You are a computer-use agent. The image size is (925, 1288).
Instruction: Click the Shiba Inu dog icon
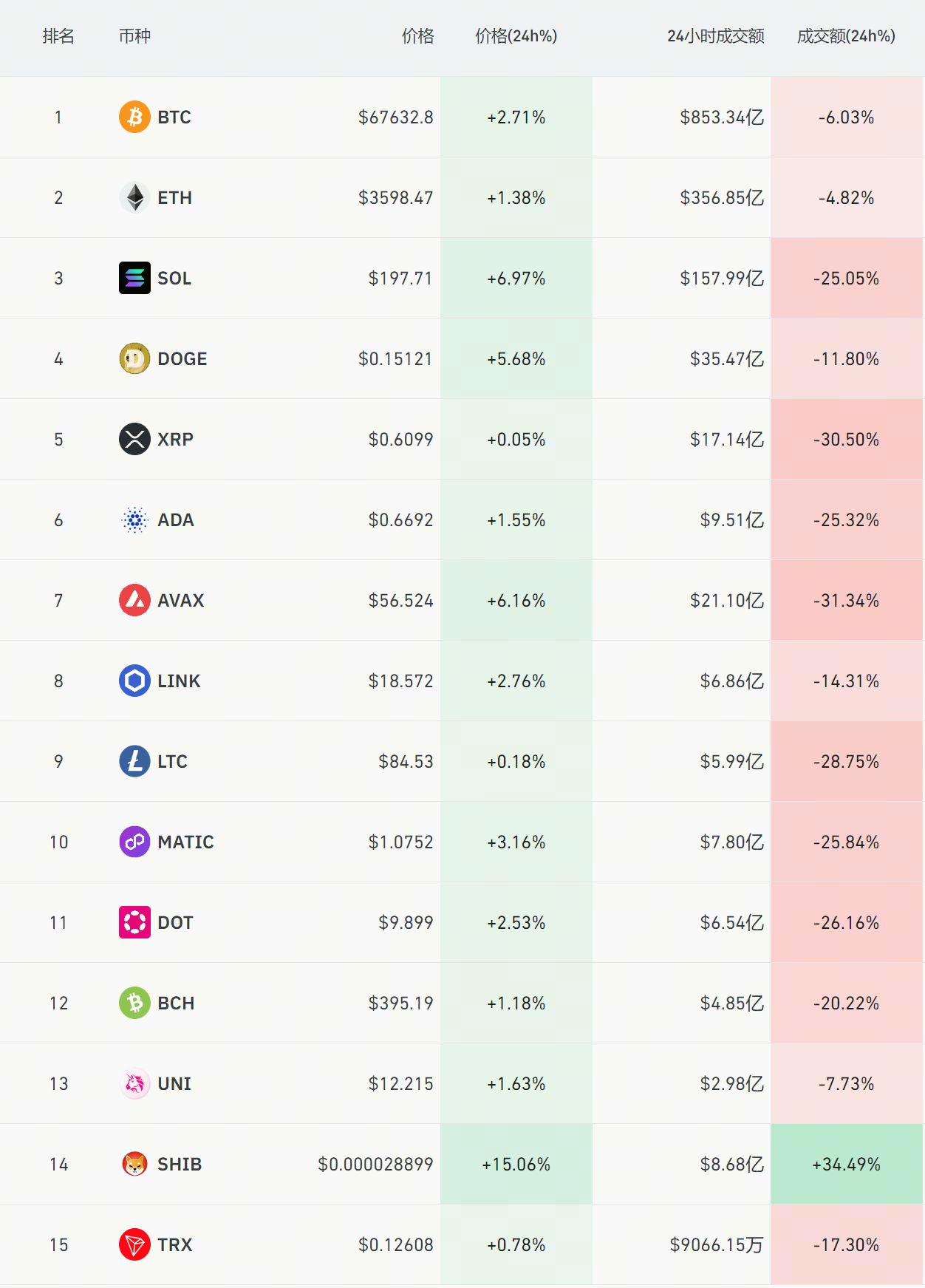point(134,1164)
